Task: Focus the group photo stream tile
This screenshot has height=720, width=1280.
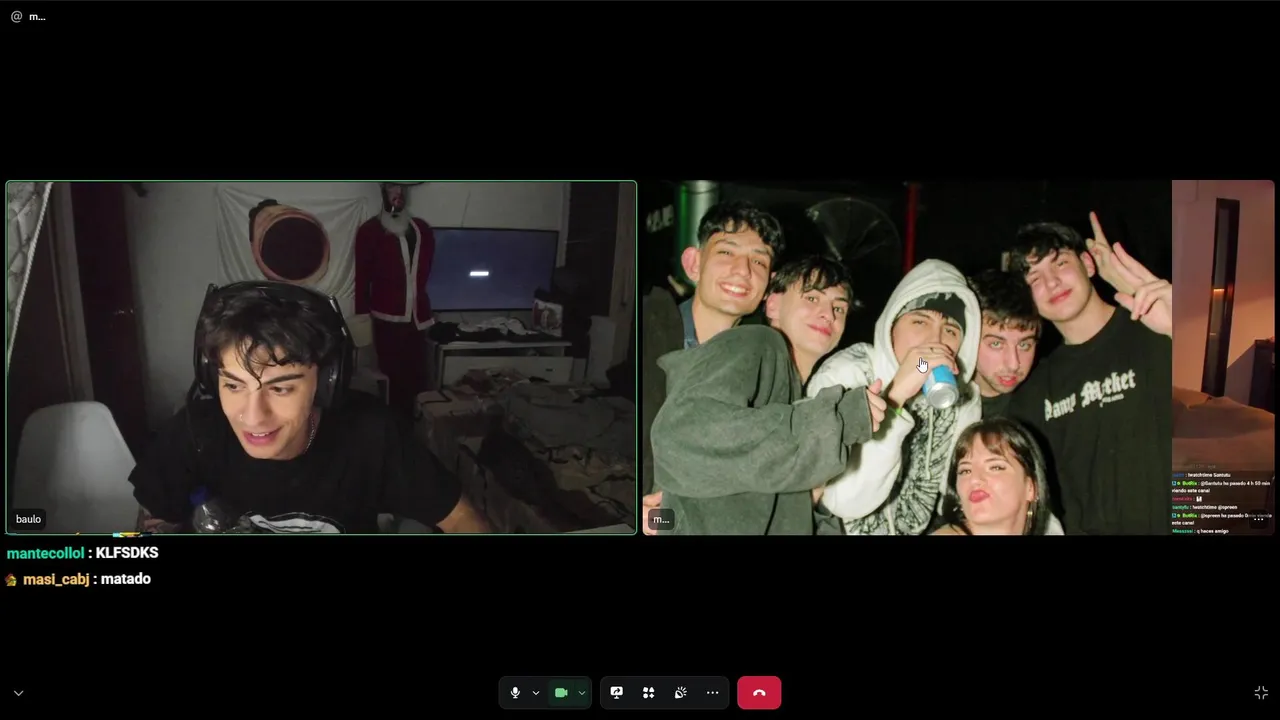Action: coord(958,357)
